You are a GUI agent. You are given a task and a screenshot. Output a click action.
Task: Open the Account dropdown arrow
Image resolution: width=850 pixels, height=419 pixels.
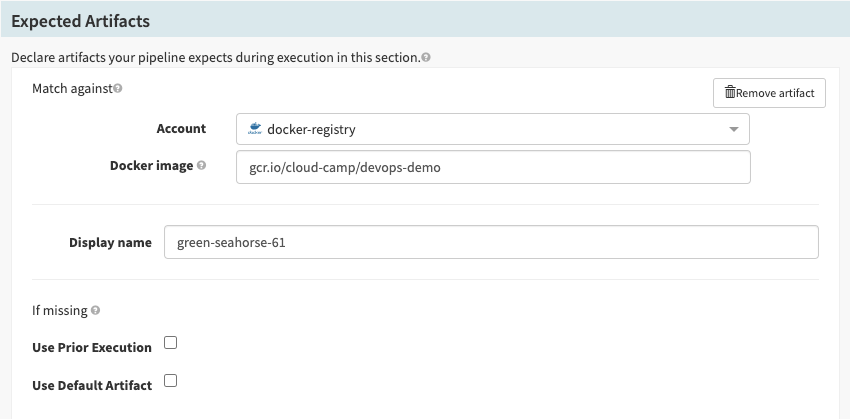[x=733, y=130]
